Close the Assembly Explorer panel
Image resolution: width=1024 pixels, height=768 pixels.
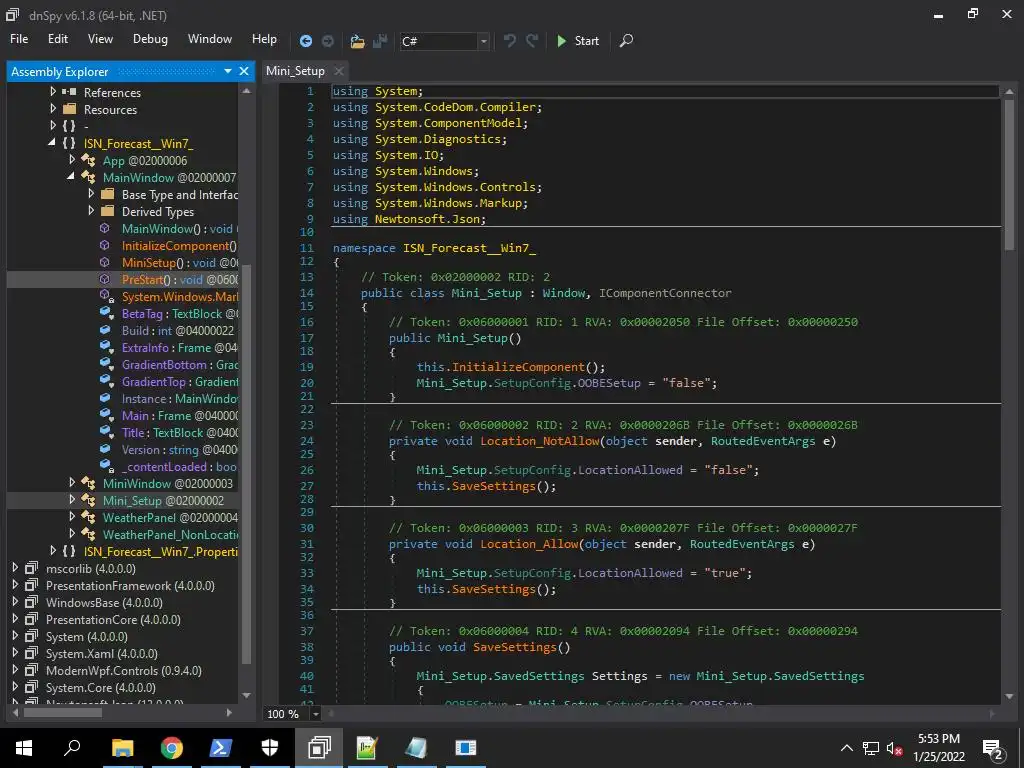coord(245,71)
